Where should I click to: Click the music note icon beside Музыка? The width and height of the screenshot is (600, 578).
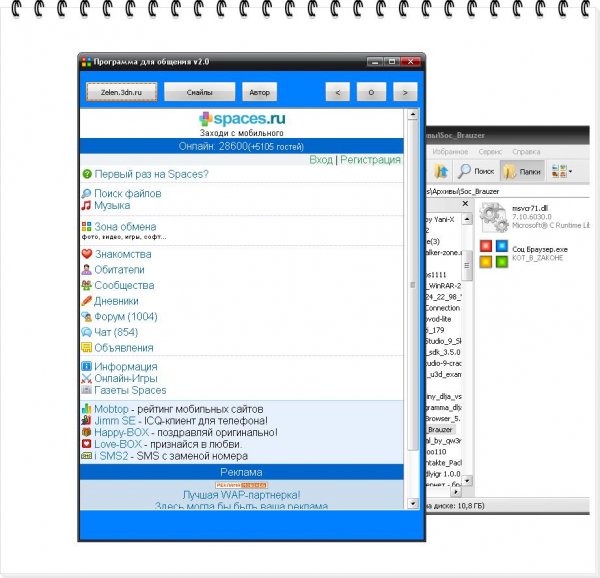[86, 205]
